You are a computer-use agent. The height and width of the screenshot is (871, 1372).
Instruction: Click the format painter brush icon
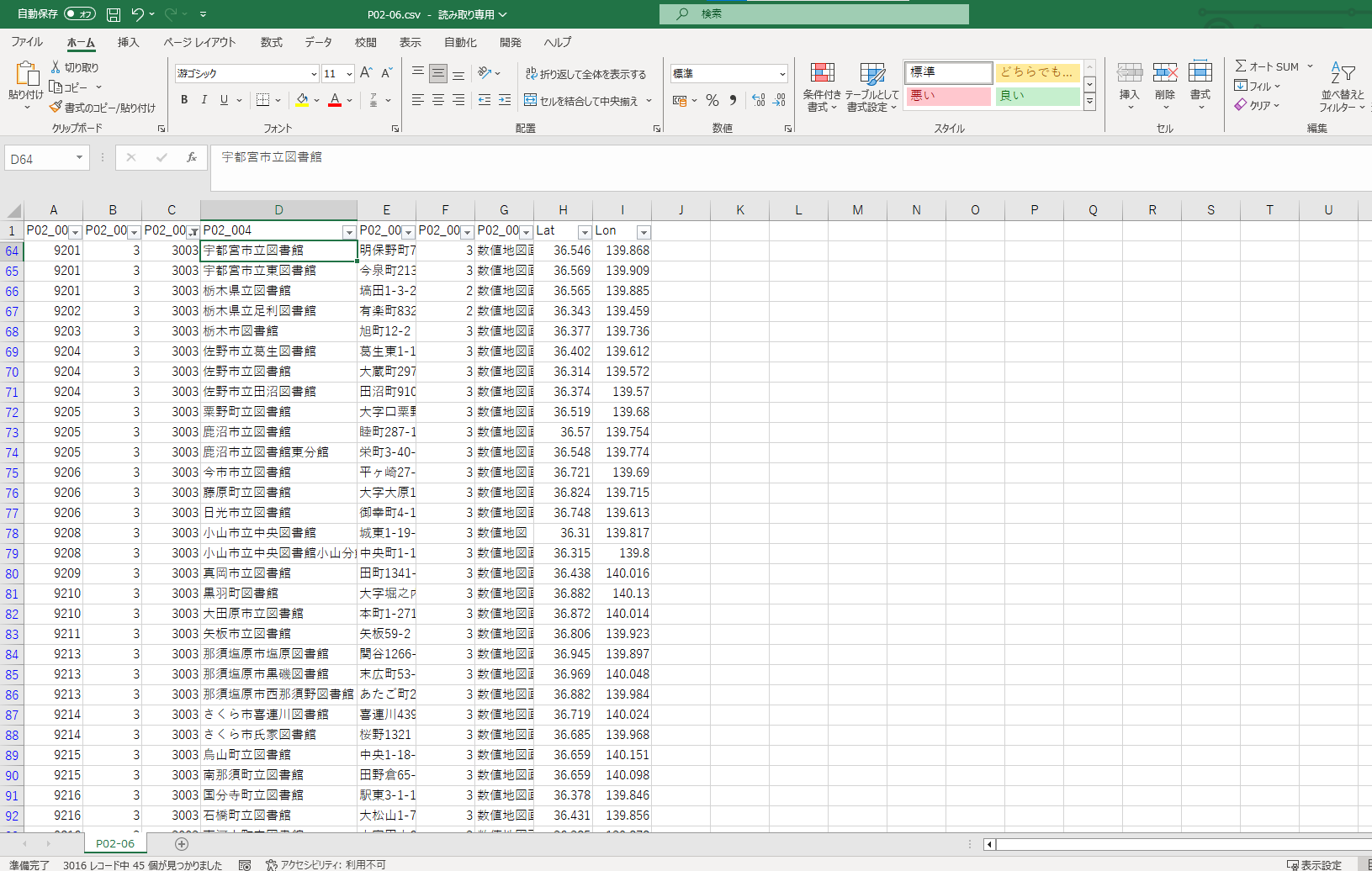click(x=56, y=108)
